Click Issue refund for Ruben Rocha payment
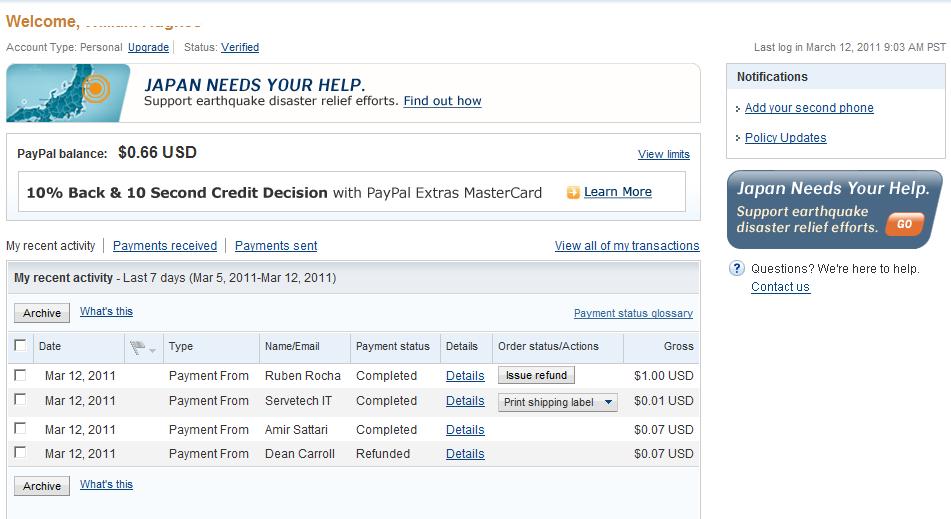The image size is (951, 519). (x=536, y=375)
